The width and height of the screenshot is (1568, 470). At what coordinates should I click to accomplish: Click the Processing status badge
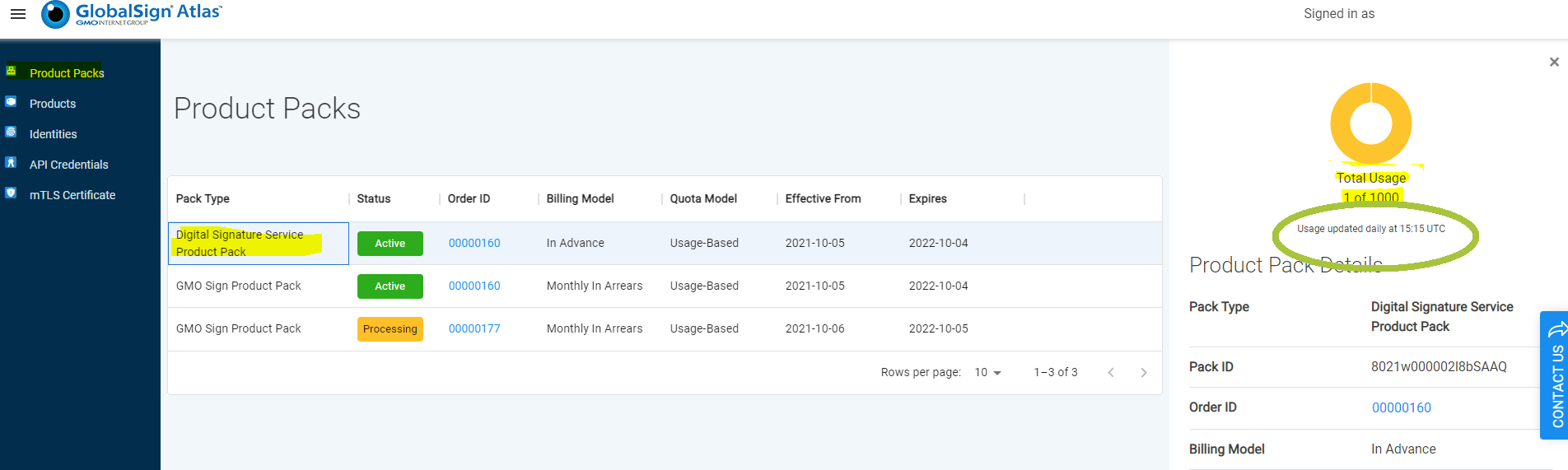click(x=390, y=329)
